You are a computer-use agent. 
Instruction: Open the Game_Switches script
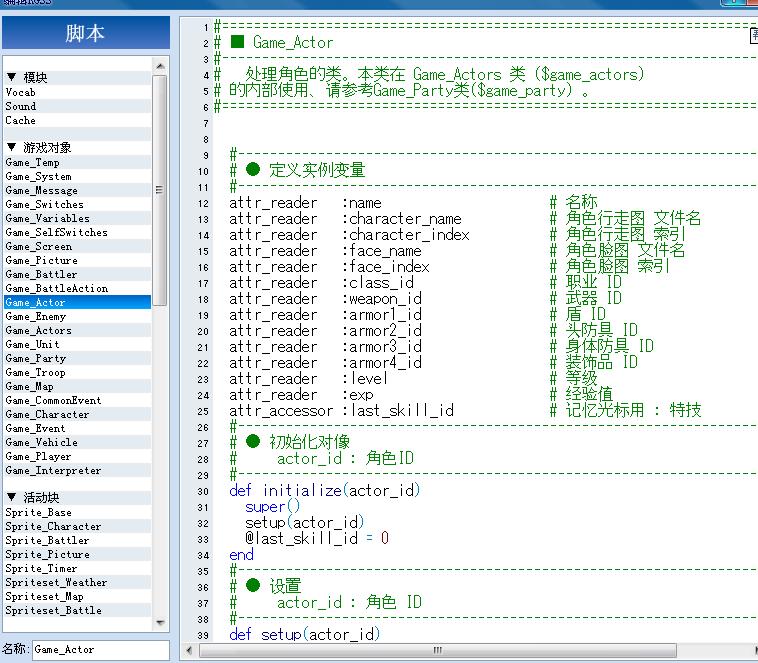tap(77, 205)
